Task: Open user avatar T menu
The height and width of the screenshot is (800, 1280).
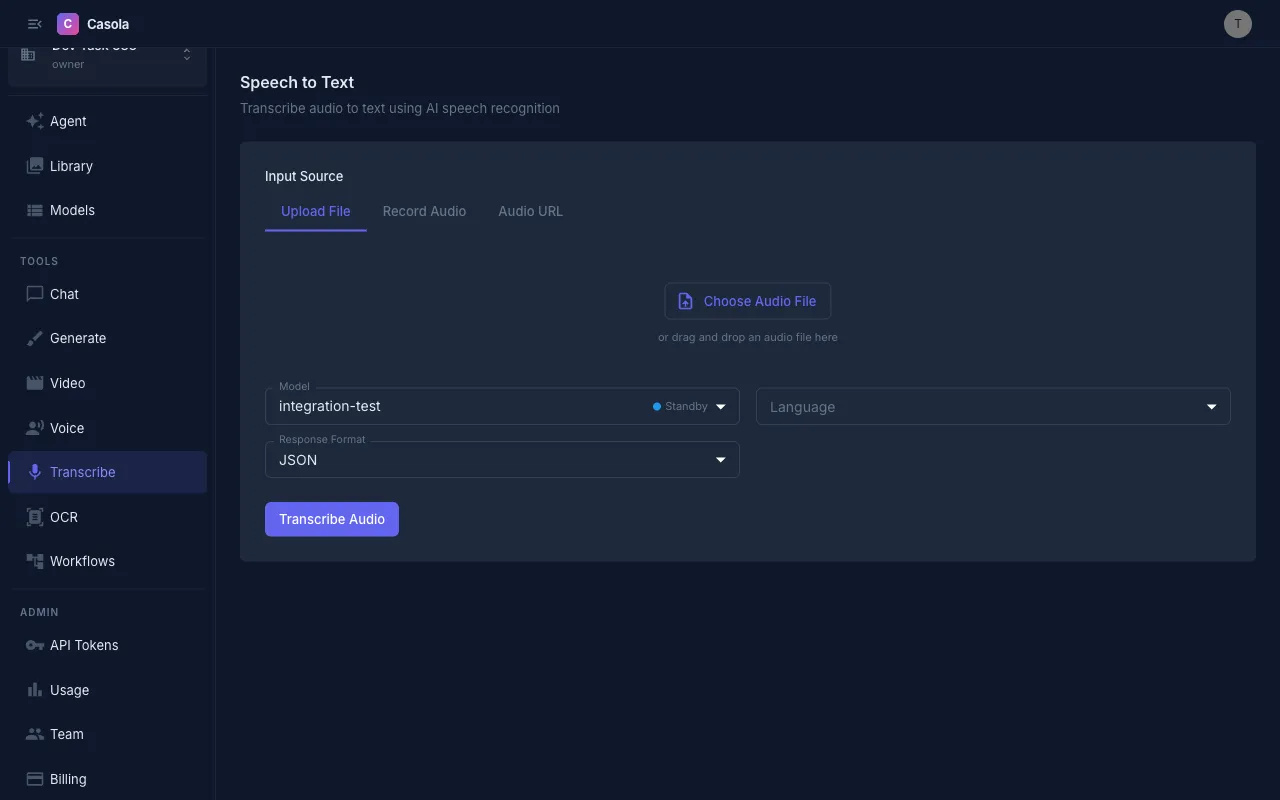Action: click(1237, 24)
